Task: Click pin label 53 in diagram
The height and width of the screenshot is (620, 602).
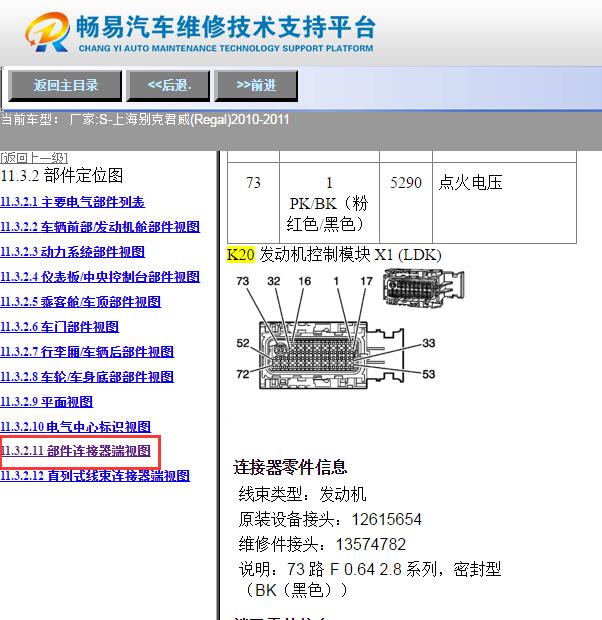Action: tap(428, 374)
